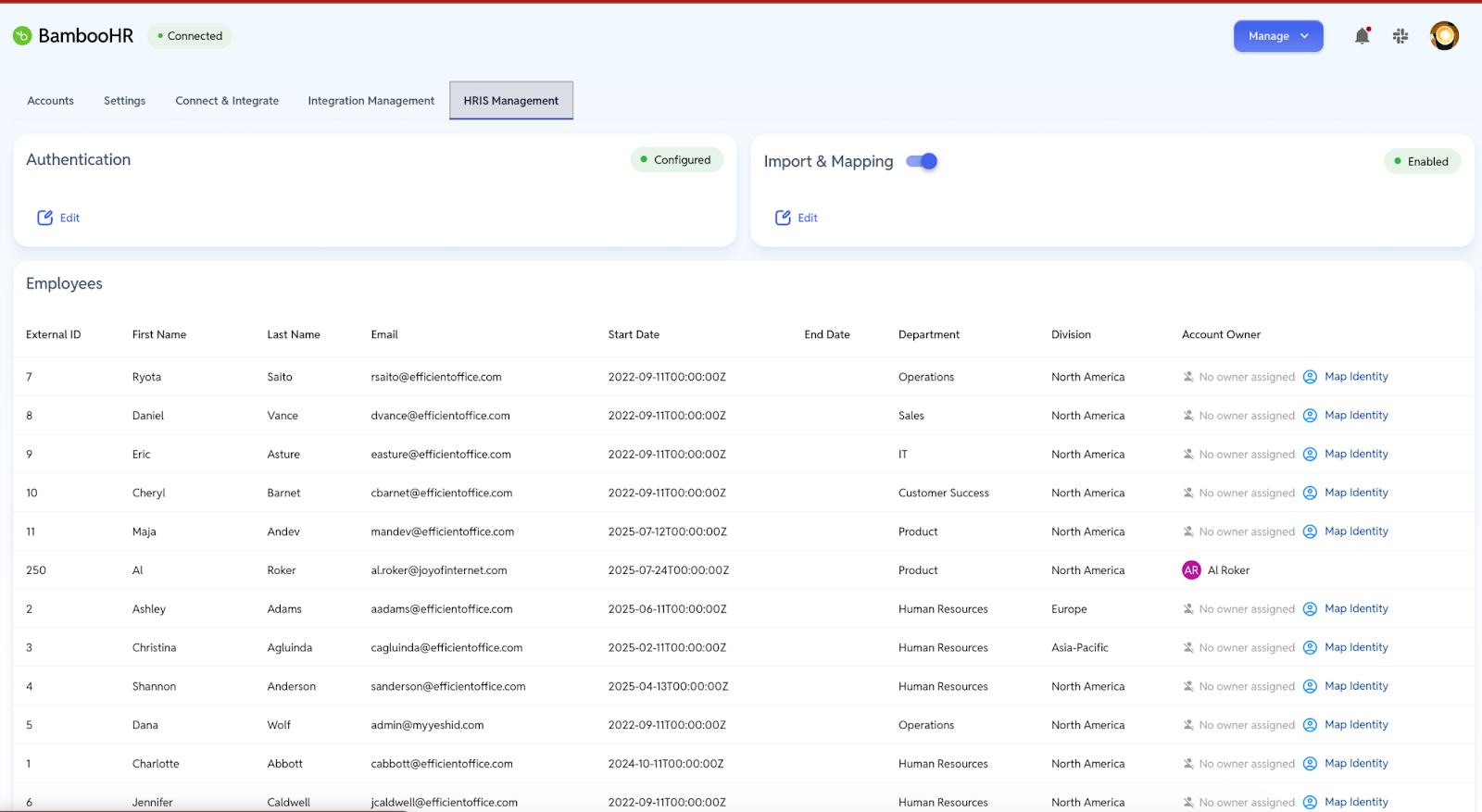Click email admin@myyeshid.com
This screenshot has width=1482, height=812.
coord(427,725)
